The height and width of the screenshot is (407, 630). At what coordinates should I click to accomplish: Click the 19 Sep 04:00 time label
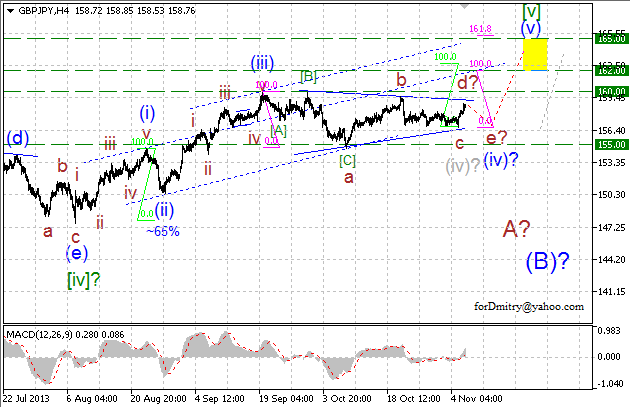coord(286,399)
